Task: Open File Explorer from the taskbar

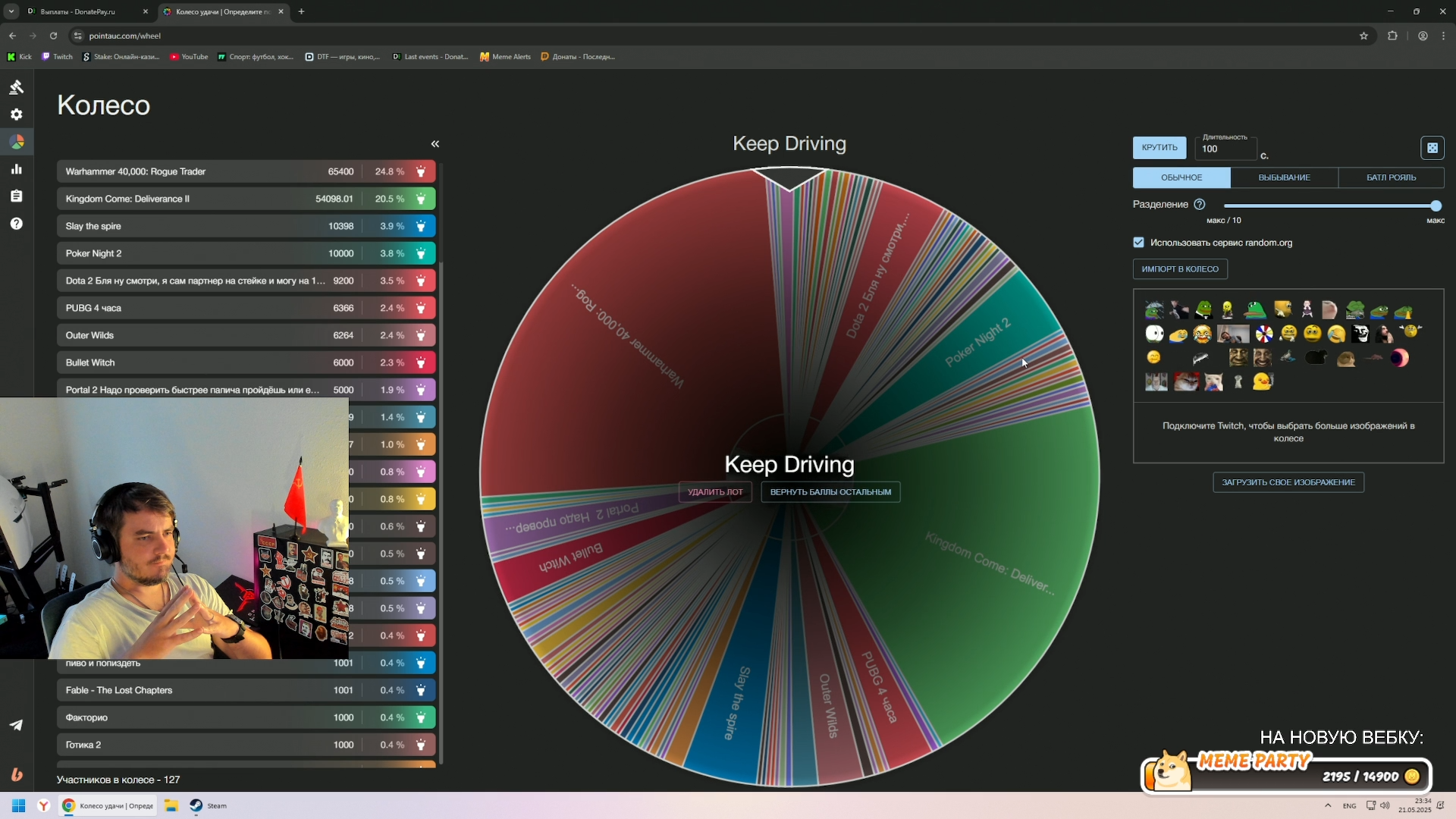Action: click(x=171, y=805)
